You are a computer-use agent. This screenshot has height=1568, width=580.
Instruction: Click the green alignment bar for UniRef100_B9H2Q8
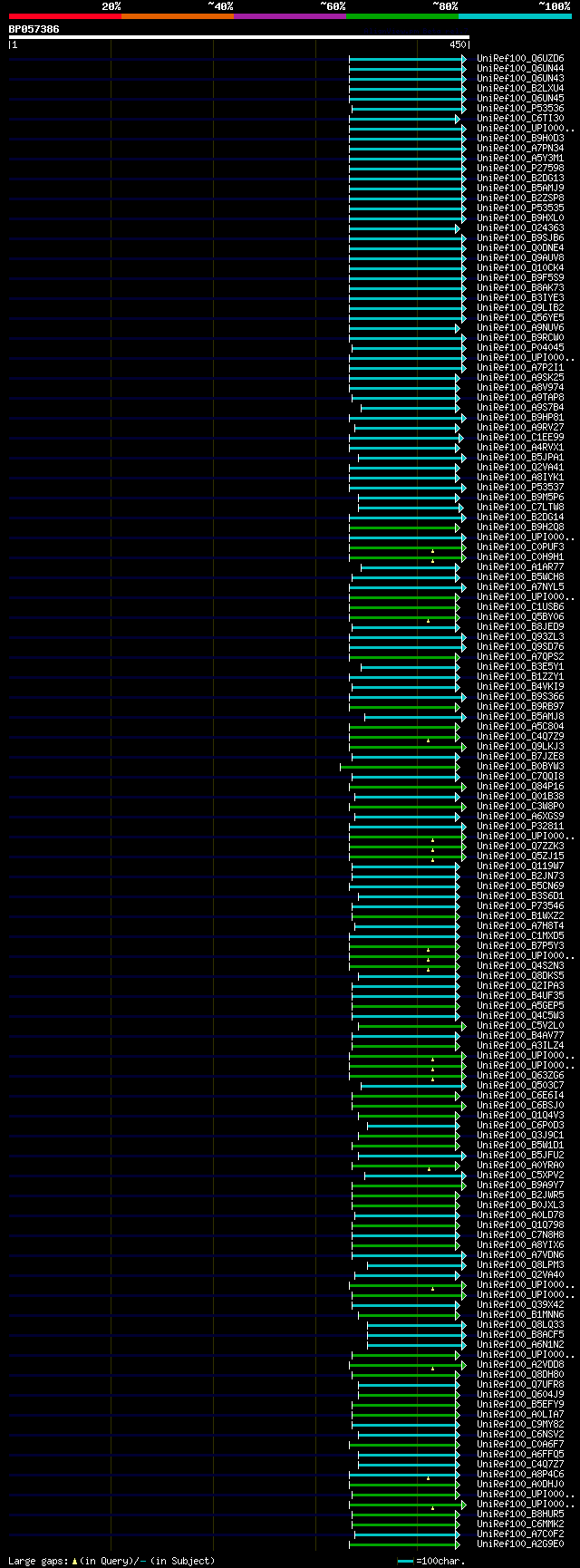404,528
